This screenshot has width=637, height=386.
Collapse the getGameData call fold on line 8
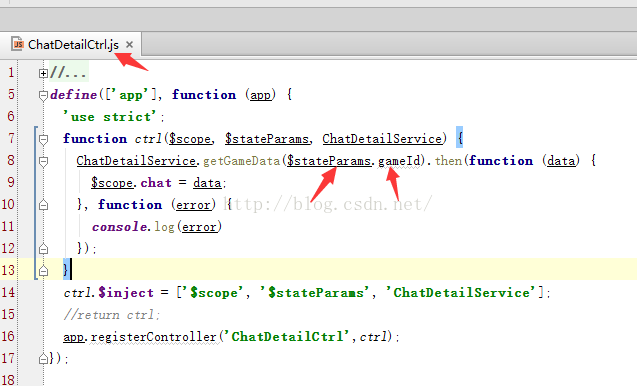pos(43,161)
